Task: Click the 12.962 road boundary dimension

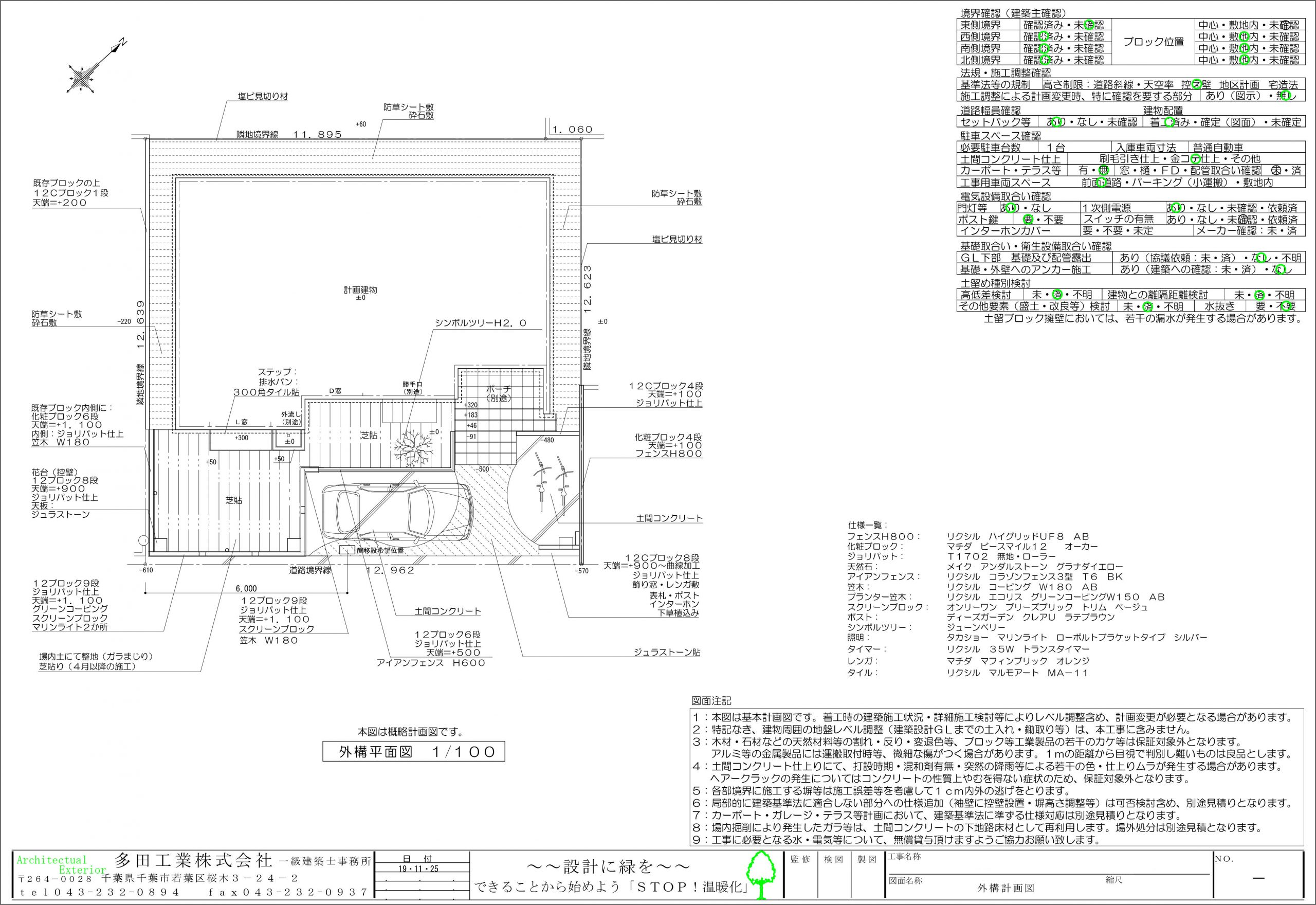Action: pyautogui.click(x=391, y=570)
